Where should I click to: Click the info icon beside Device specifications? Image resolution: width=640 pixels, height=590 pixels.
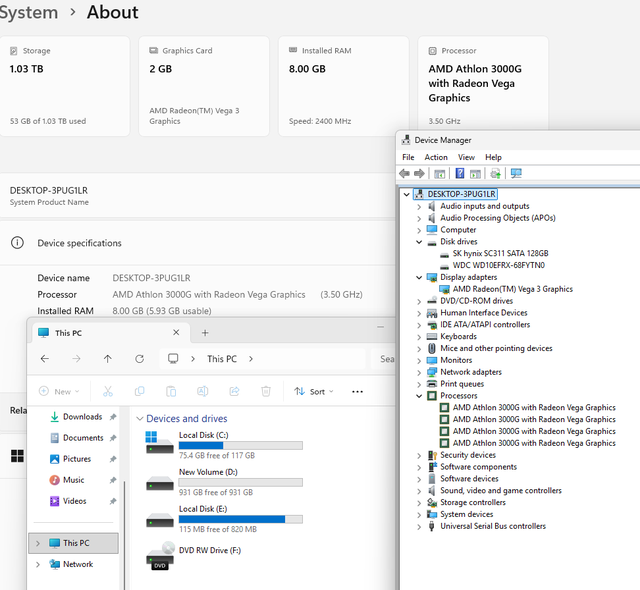click(x=17, y=243)
